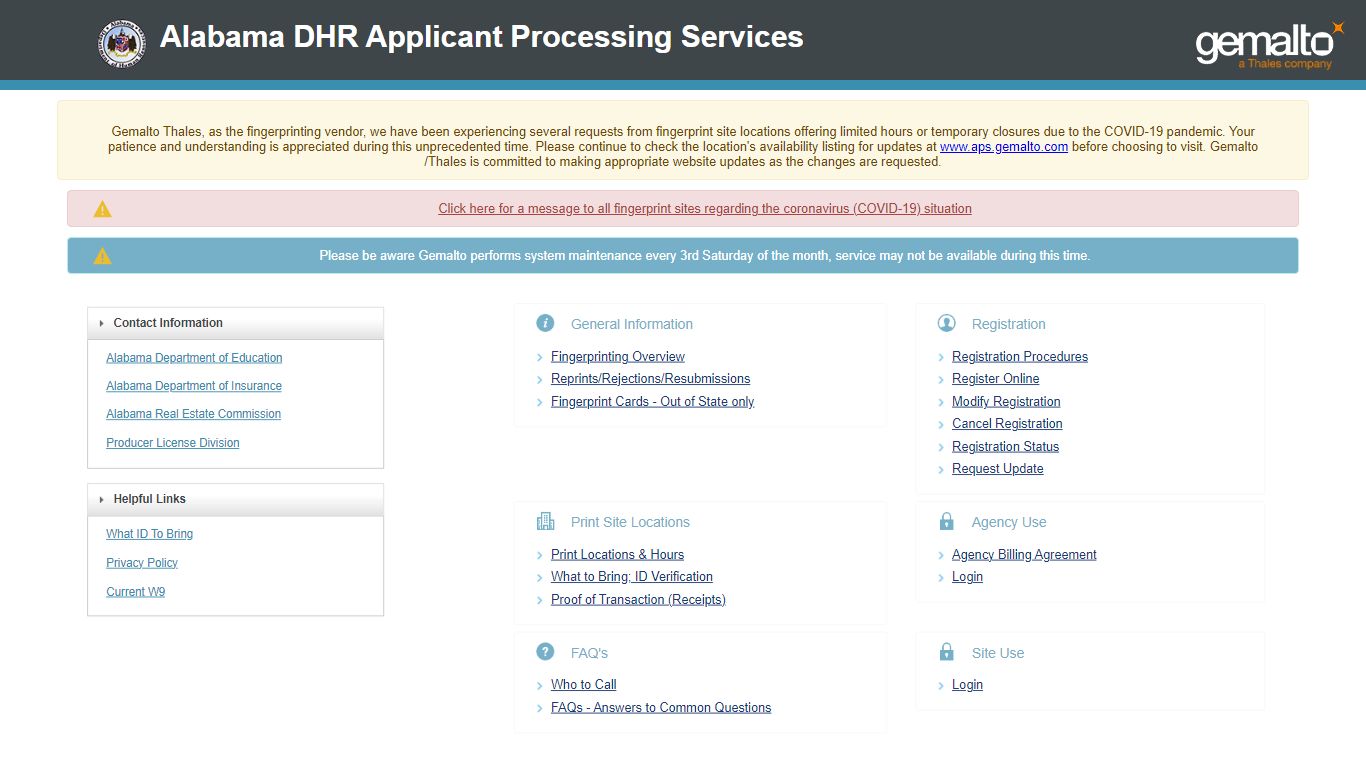
Task: Open Alabama Department of Education contact
Action: tap(194, 358)
